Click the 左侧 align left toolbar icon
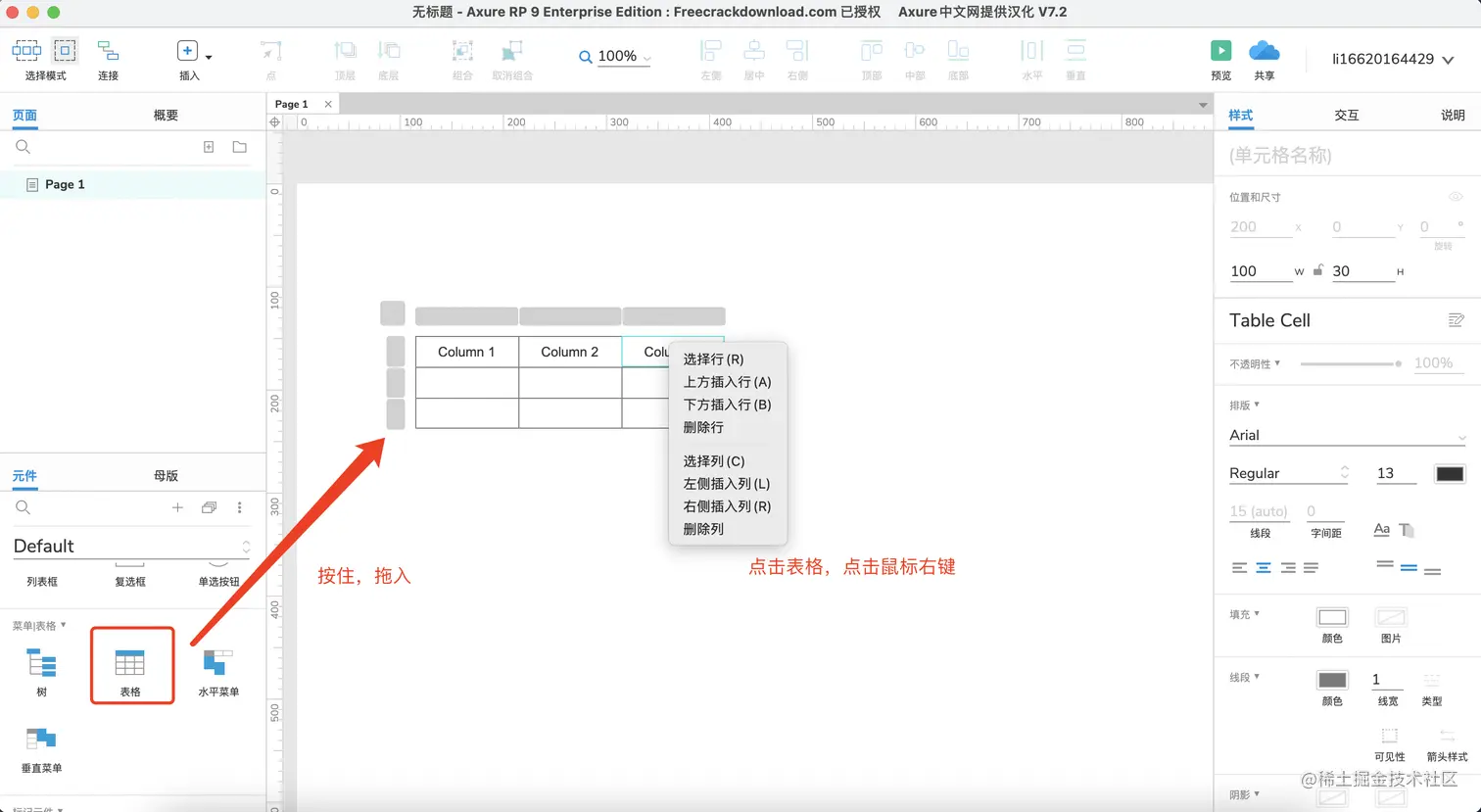The height and width of the screenshot is (812, 1481). (x=711, y=51)
